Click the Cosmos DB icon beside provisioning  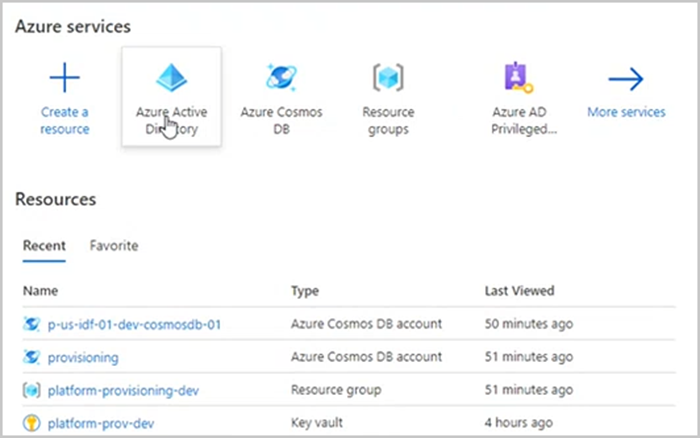pyautogui.click(x=29, y=357)
